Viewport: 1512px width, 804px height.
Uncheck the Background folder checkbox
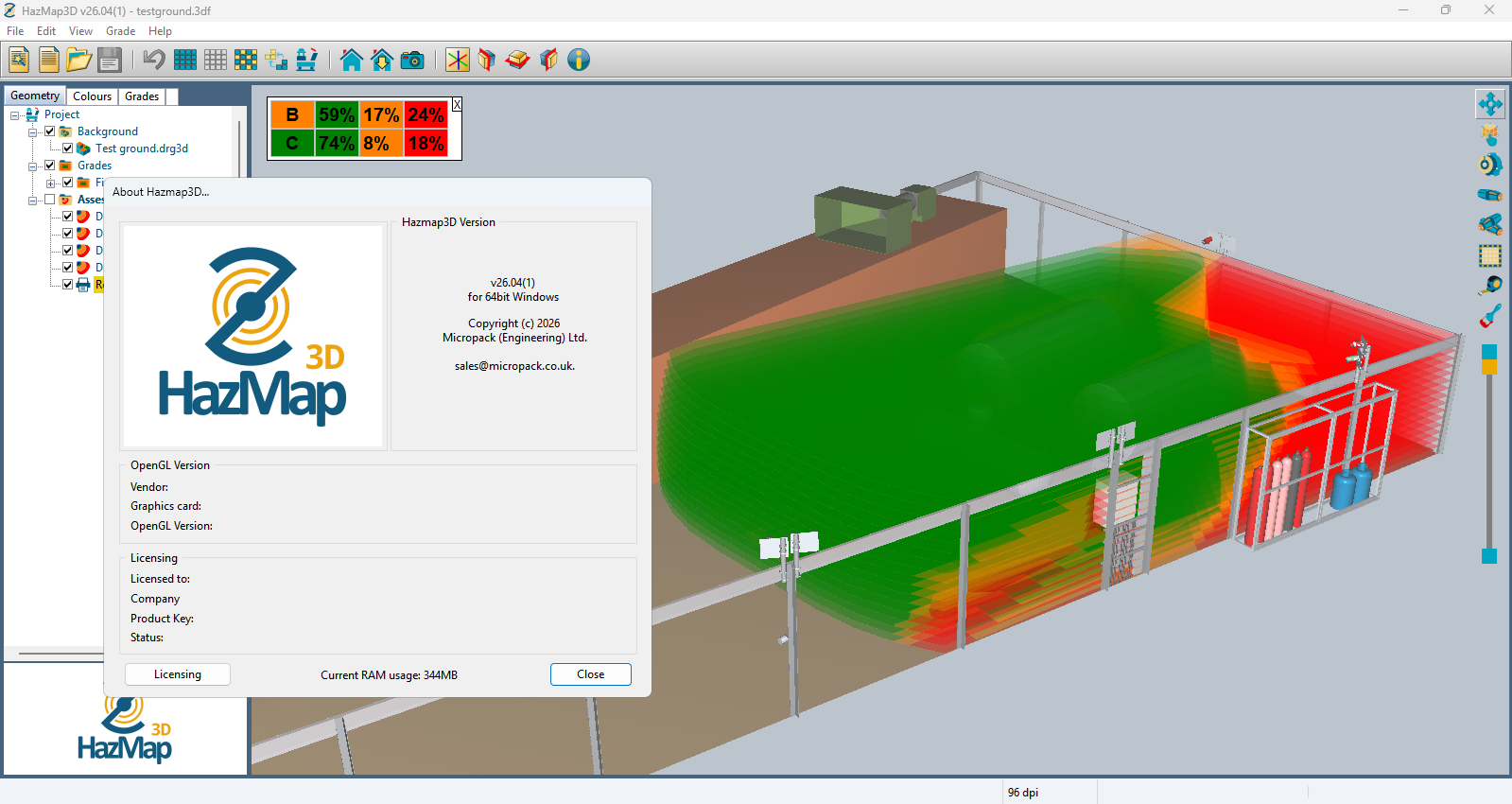(x=50, y=131)
